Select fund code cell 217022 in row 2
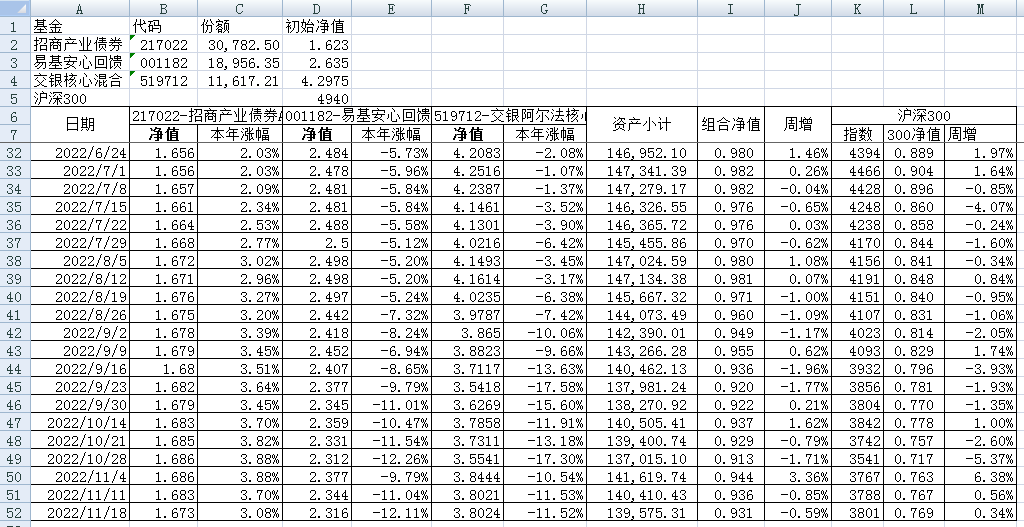The image size is (1024, 527). click(x=163, y=45)
